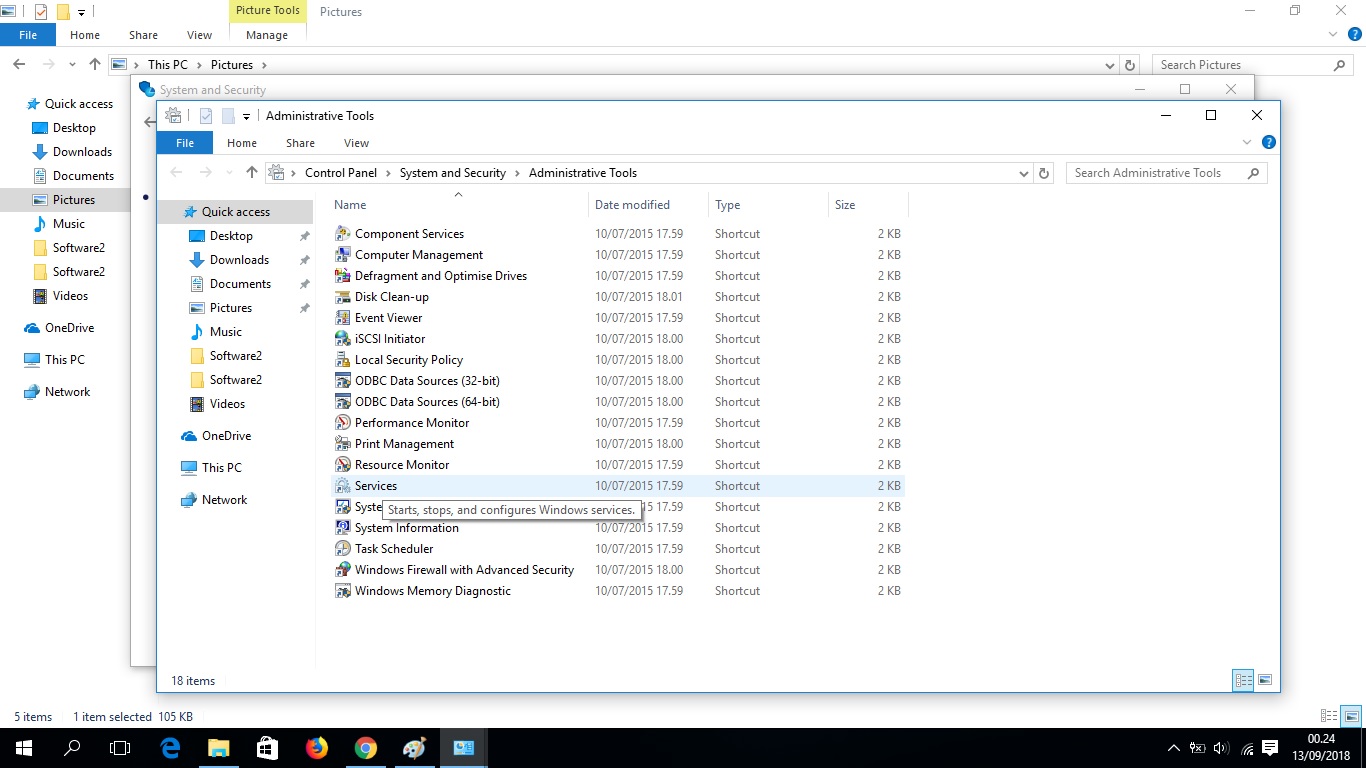
Task: Select the System Information icon
Action: (343, 528)
